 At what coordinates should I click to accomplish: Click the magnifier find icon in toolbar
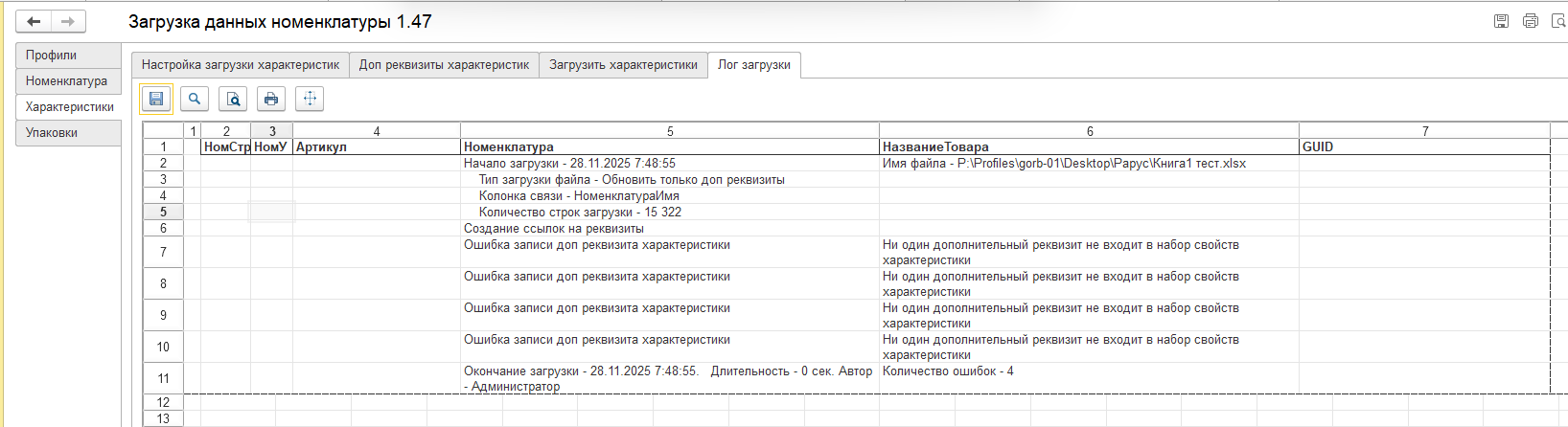click(x=195, y=99)
